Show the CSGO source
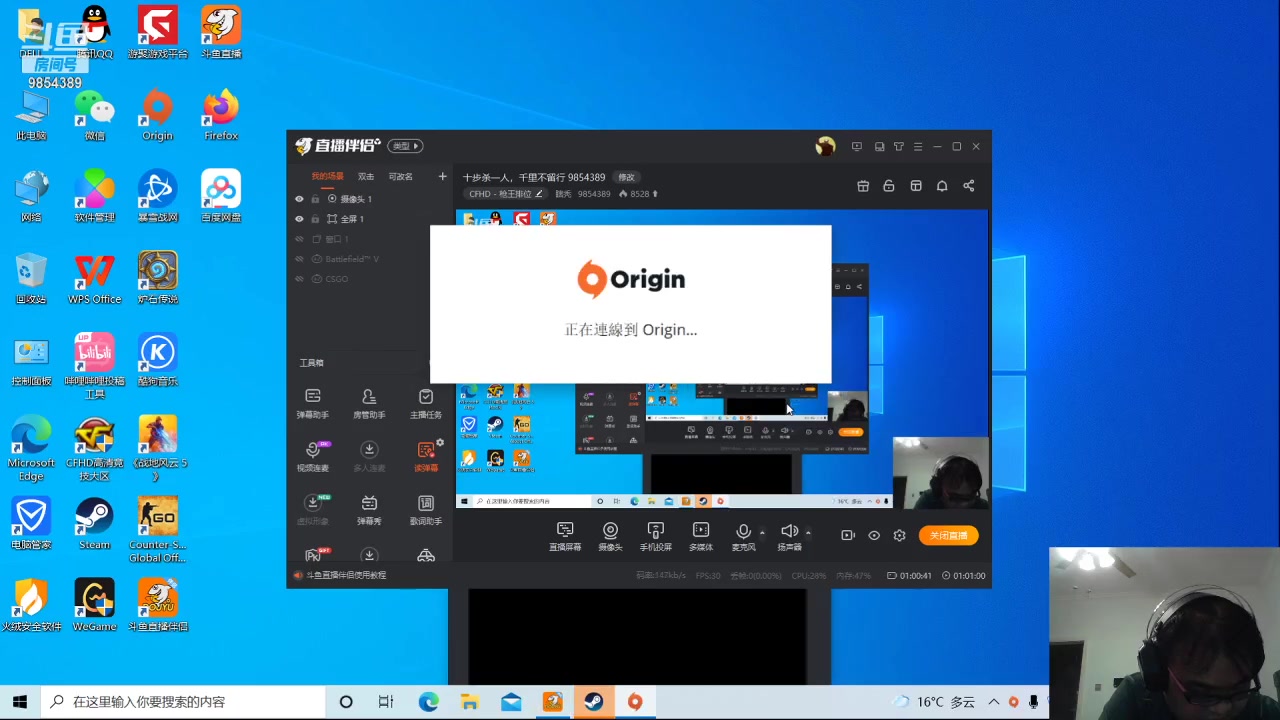 [x=299, y=279]
